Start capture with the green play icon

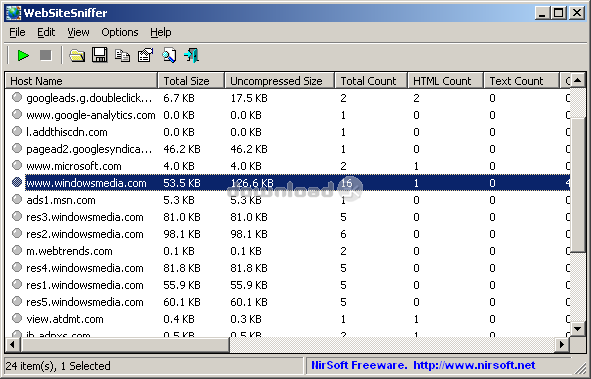pos(23,55)
